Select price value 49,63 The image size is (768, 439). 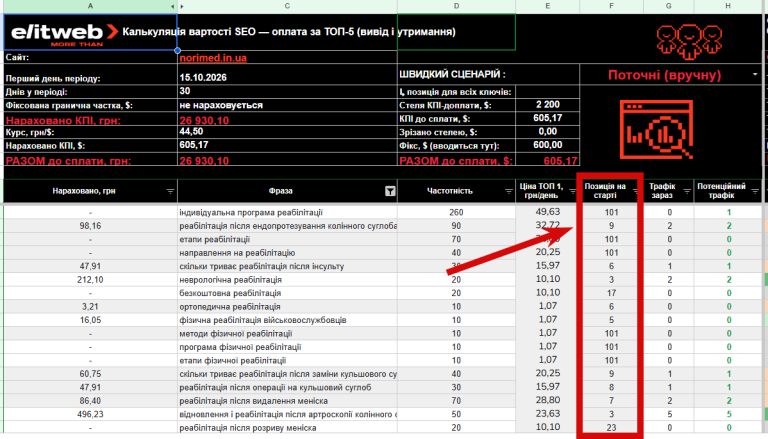(548, 212)
